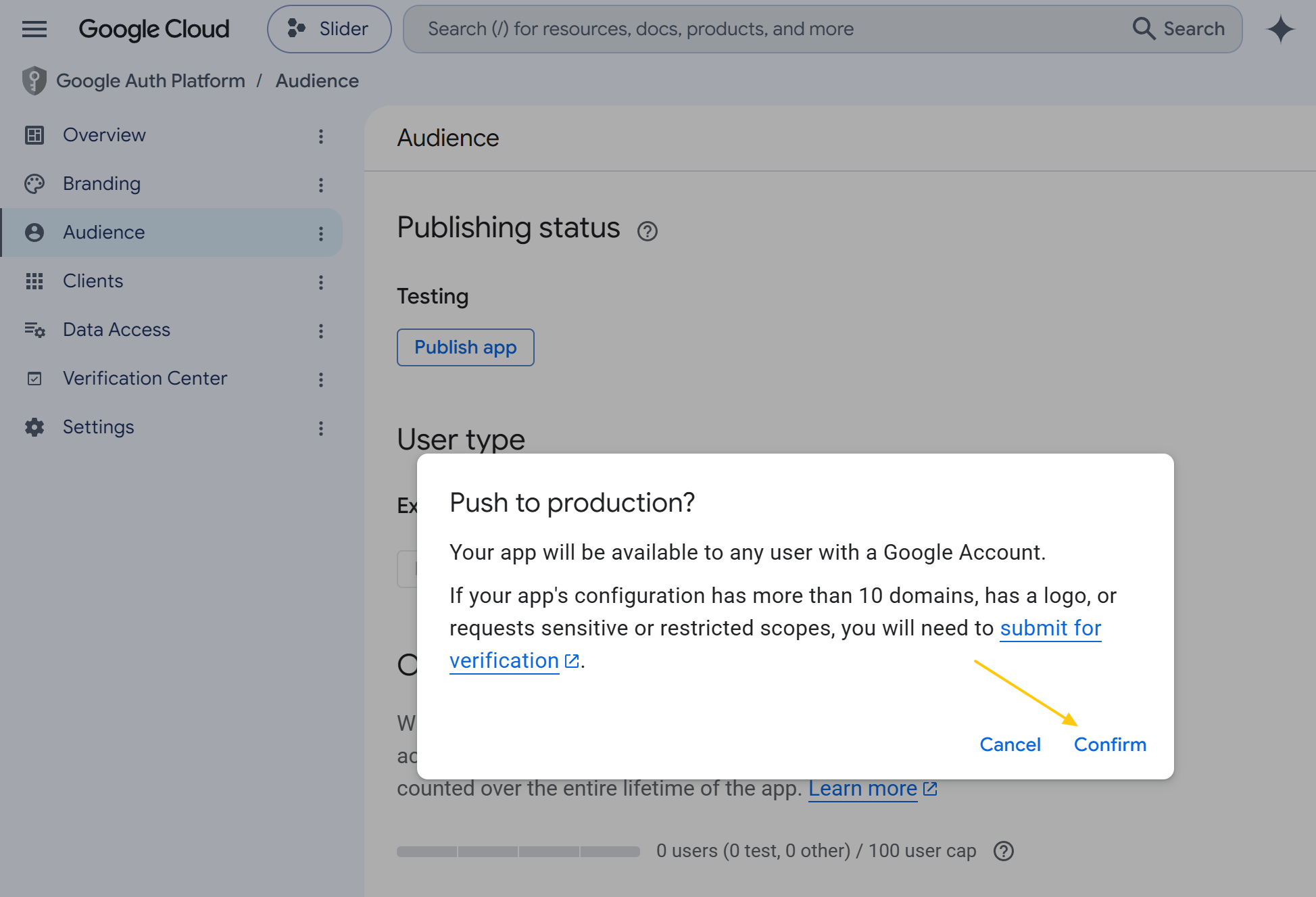Open the main navigation hamburger menu
The height and width of the screenshot is (897, 1316).
pyautogui.click(x=34, y=29)
